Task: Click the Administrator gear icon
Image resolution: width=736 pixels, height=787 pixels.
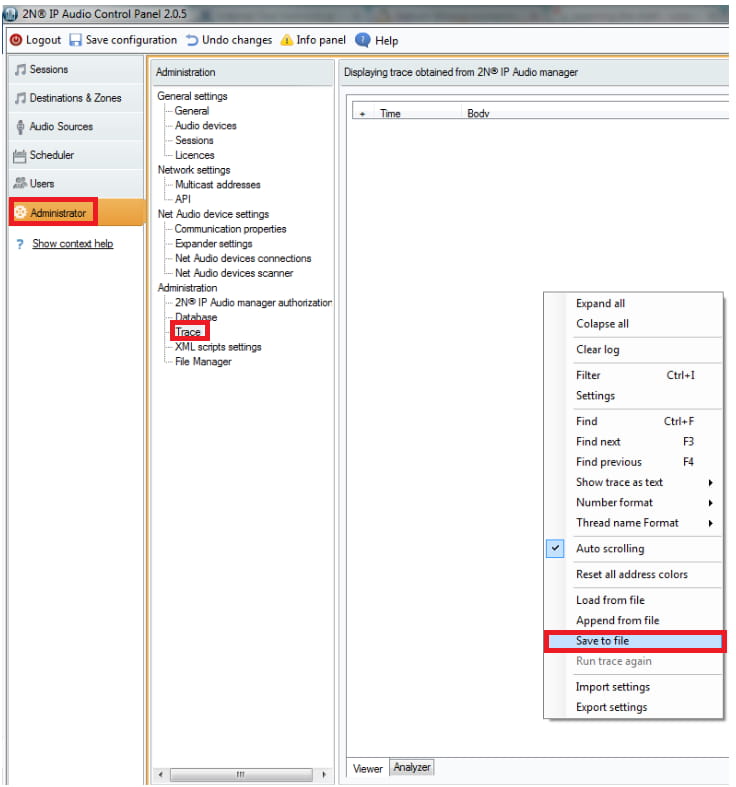Action: click(20, 212)
